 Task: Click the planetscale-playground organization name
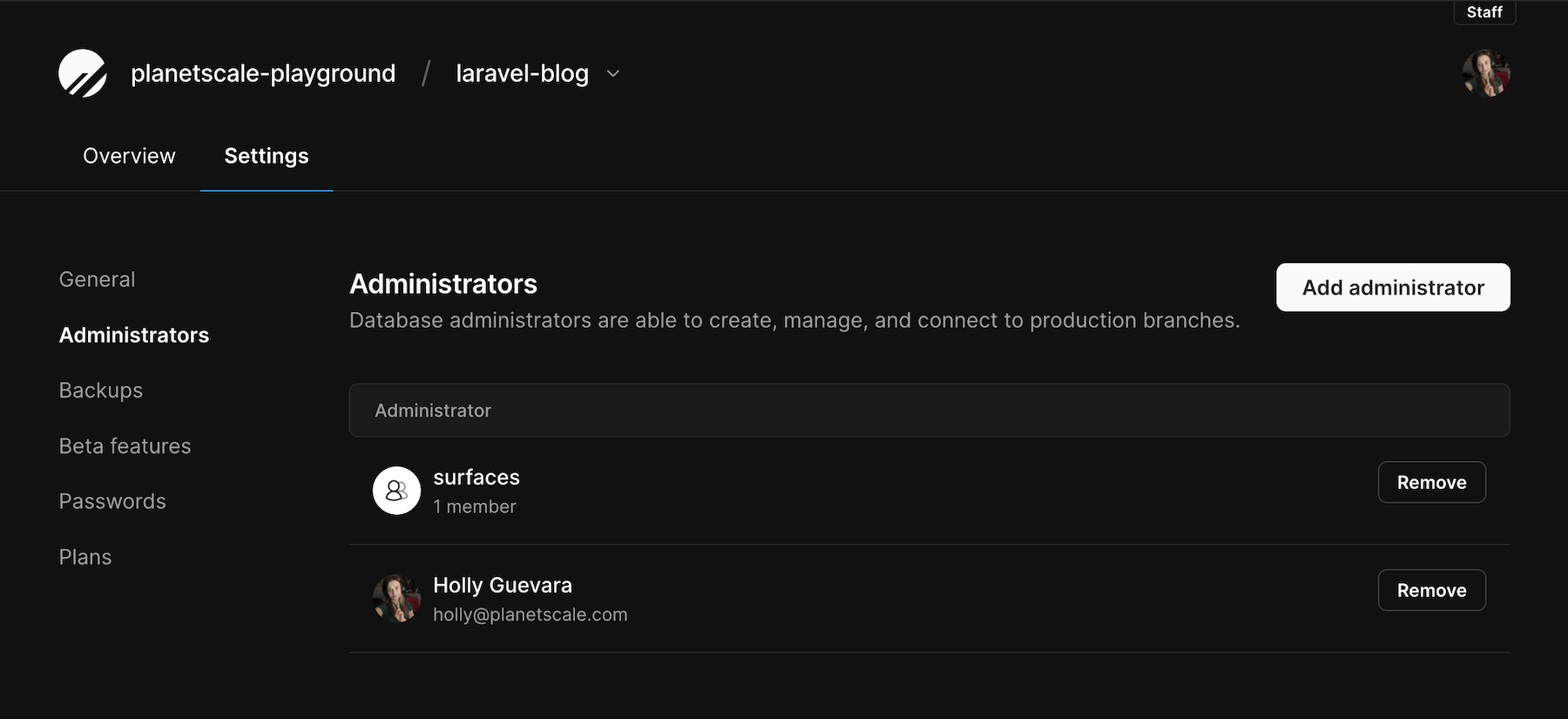pyautogui.click(x=263, y=73)
